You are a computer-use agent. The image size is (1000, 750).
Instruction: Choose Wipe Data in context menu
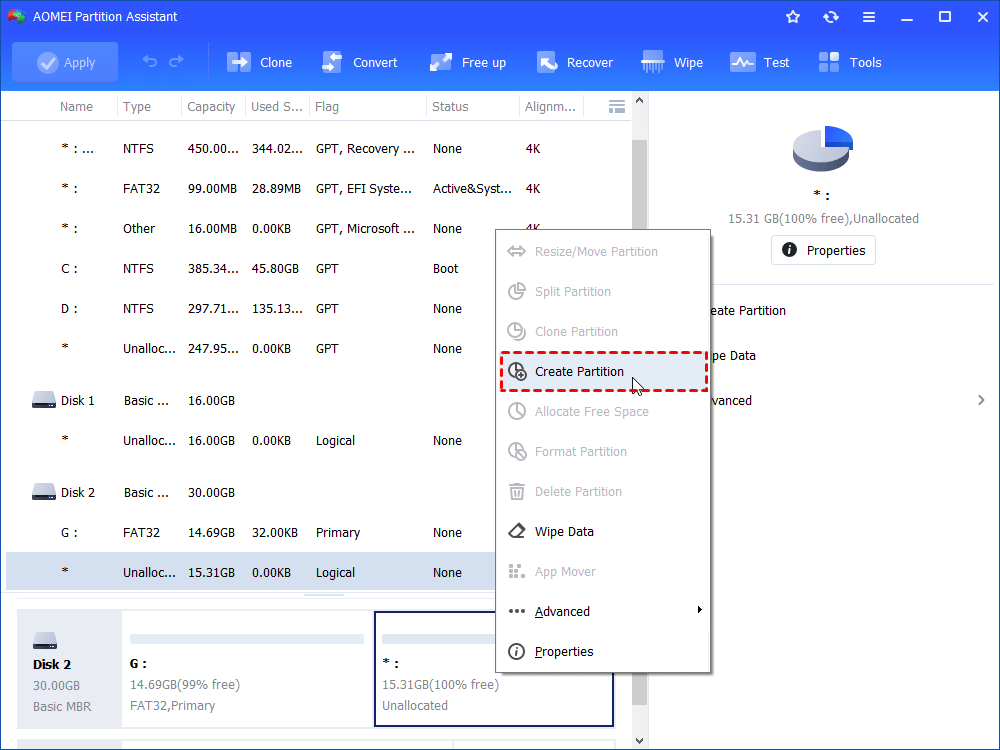coord(603,531)
